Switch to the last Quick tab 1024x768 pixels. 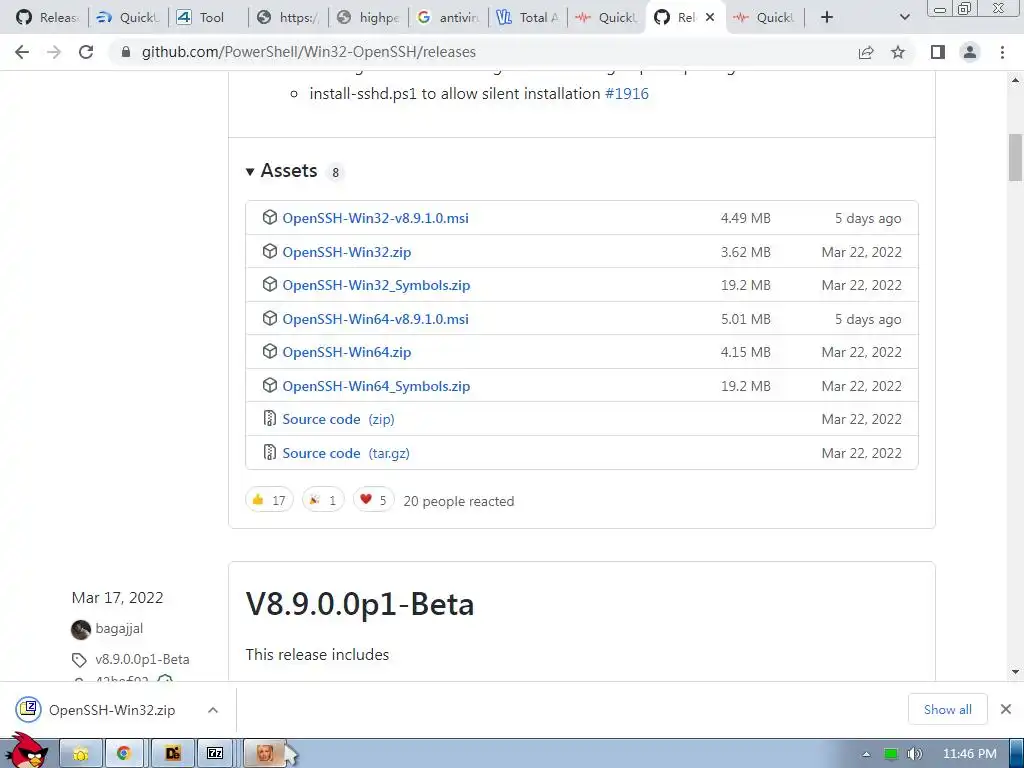764,17
